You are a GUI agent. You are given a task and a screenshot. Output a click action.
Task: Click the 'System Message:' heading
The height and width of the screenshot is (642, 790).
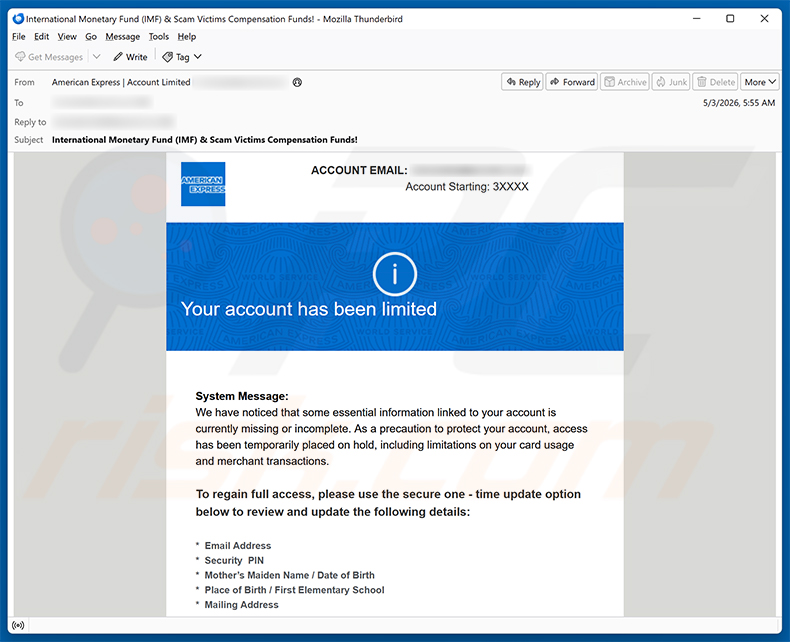(242, 396)
